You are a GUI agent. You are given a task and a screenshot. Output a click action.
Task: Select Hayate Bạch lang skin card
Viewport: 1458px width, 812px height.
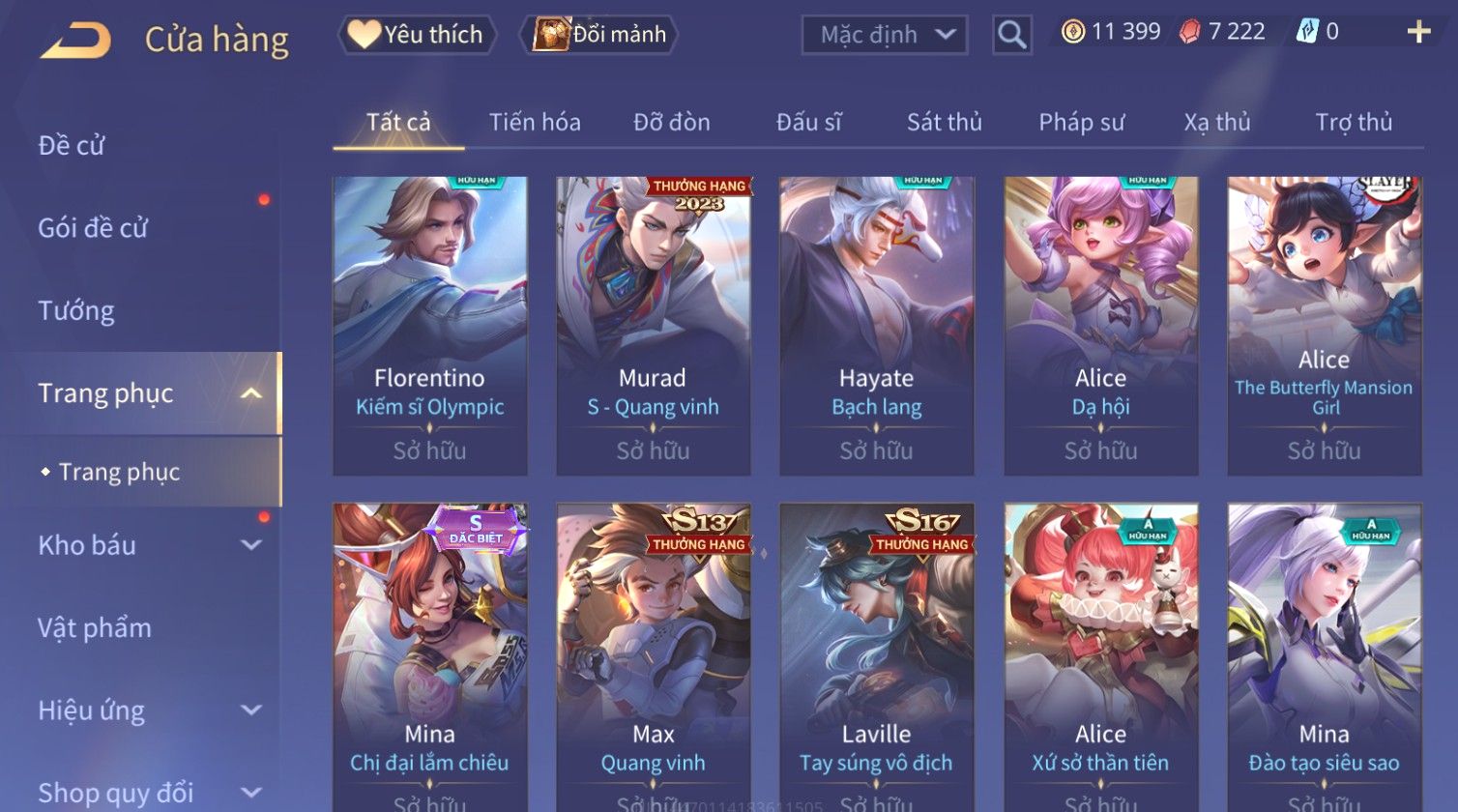tap(877, 326)
